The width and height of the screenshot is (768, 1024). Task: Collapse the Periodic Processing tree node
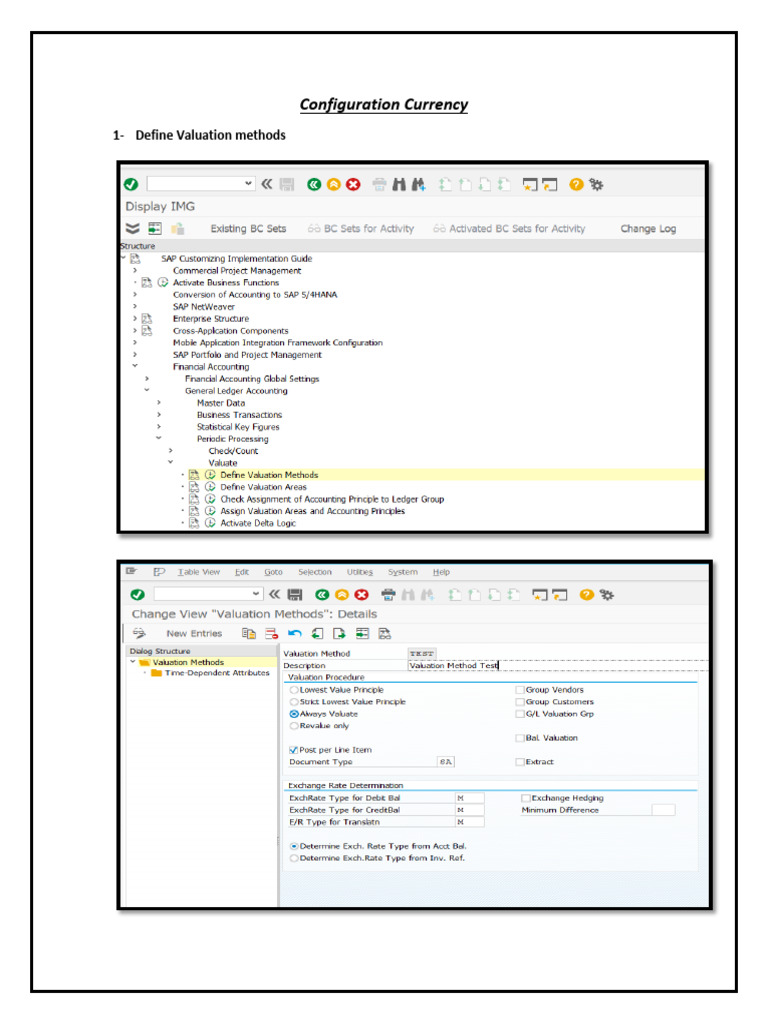[x=159, y=439]
